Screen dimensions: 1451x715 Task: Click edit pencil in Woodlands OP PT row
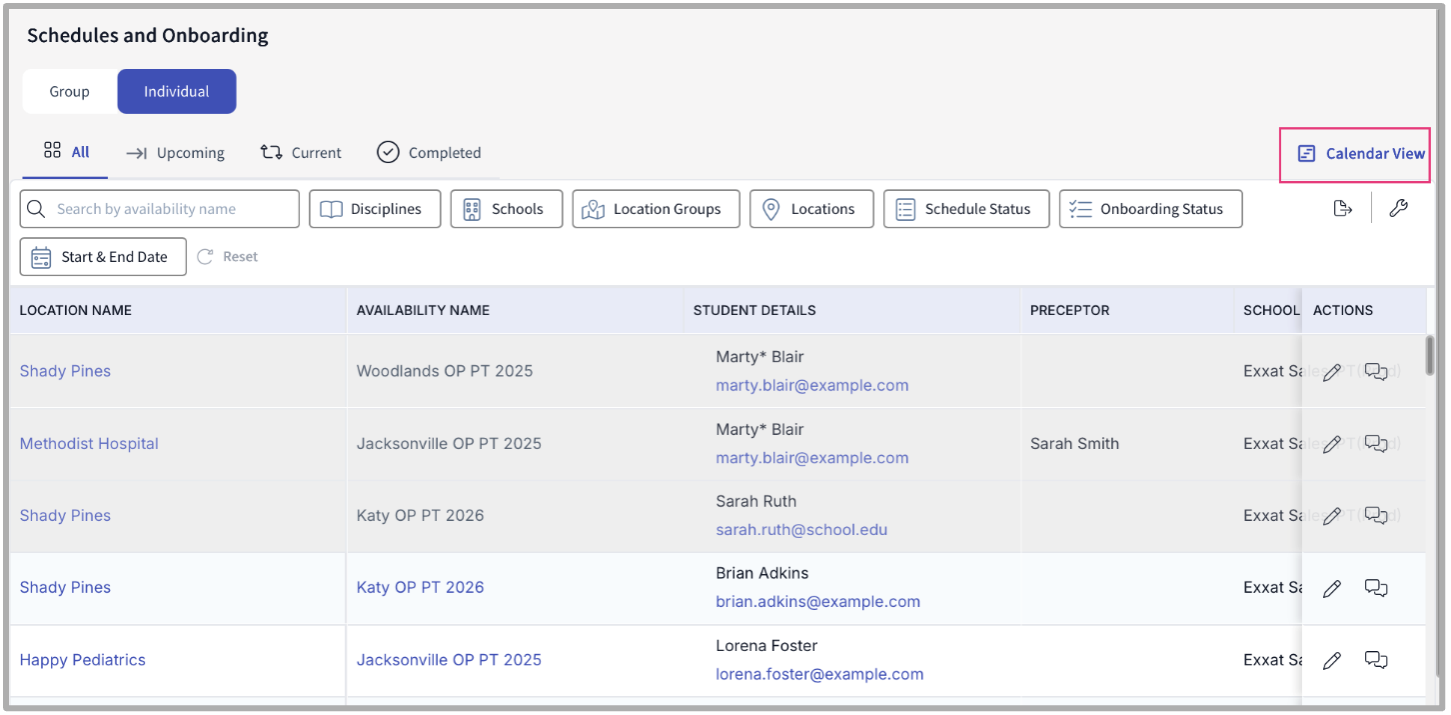click(x=1331, y=373)
